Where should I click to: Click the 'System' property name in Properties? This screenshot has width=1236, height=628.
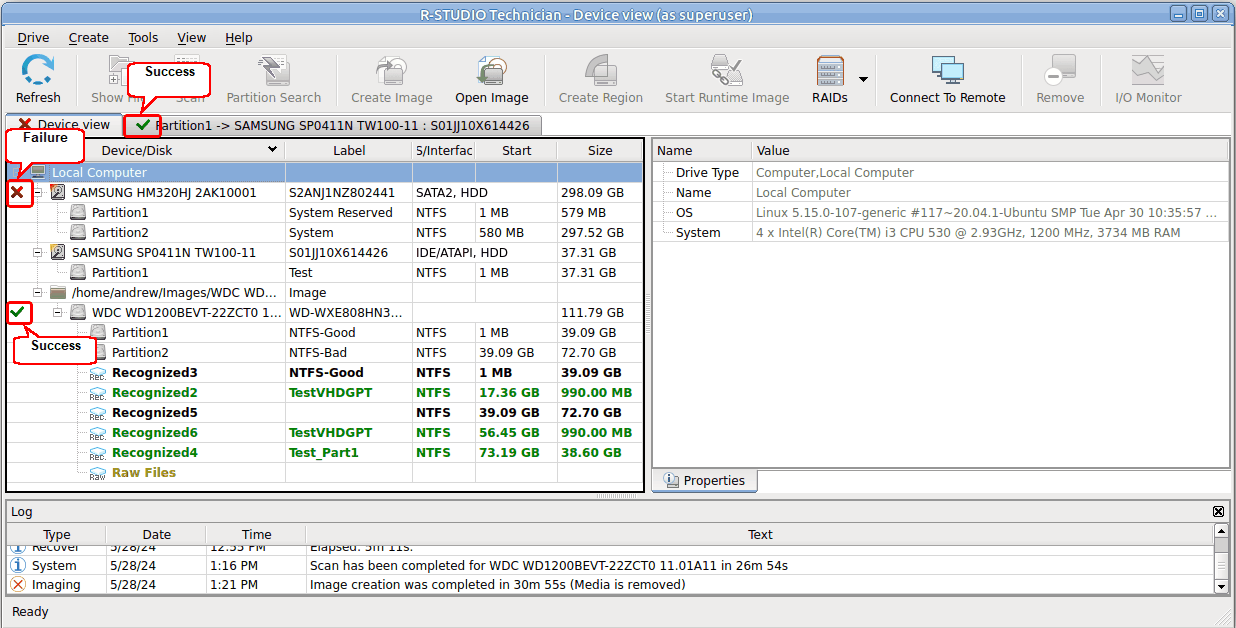(x=698, y=233)
